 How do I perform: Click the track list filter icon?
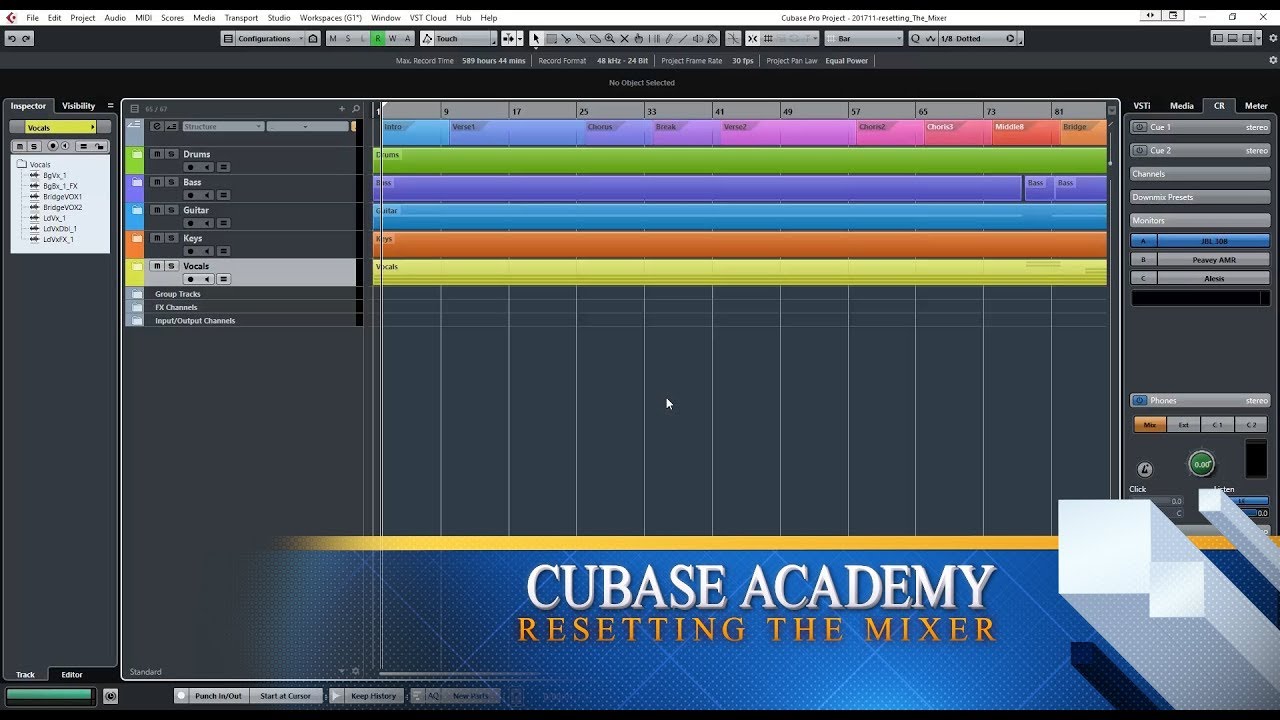(x=135, y=108)
